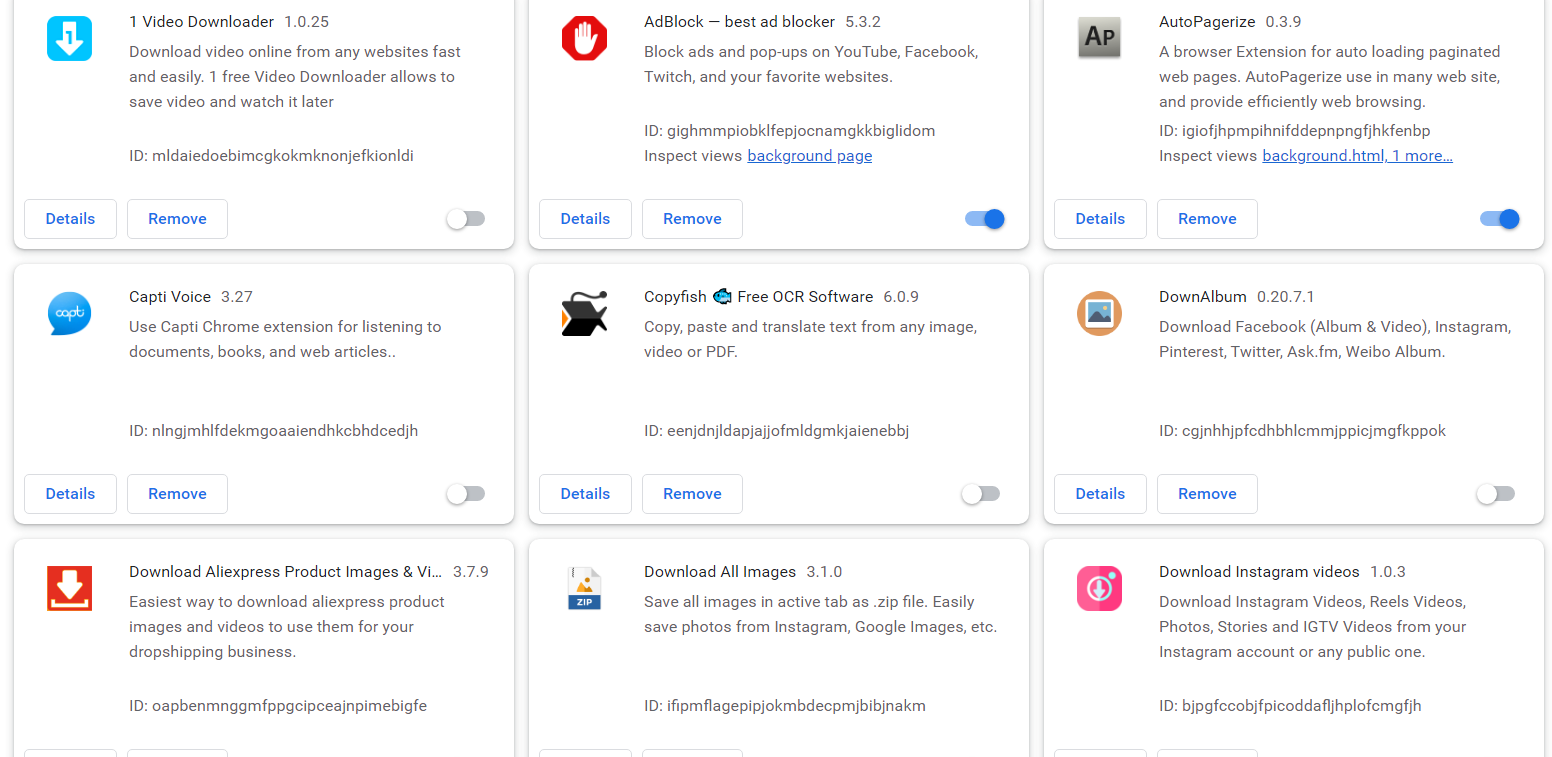The height and width of the screenshot is (757, 1552).
Task: Click version 3.7.9 of the Aliexpress downloader
Action: coord(470,571)
